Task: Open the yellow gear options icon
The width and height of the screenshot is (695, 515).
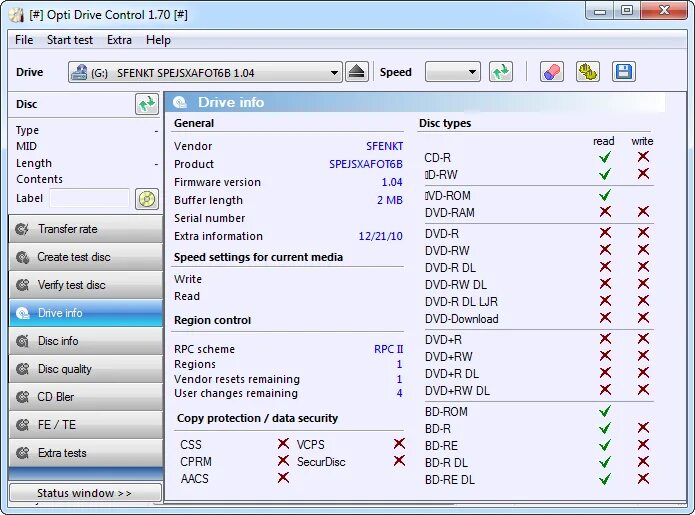Action: coord(588,72)
